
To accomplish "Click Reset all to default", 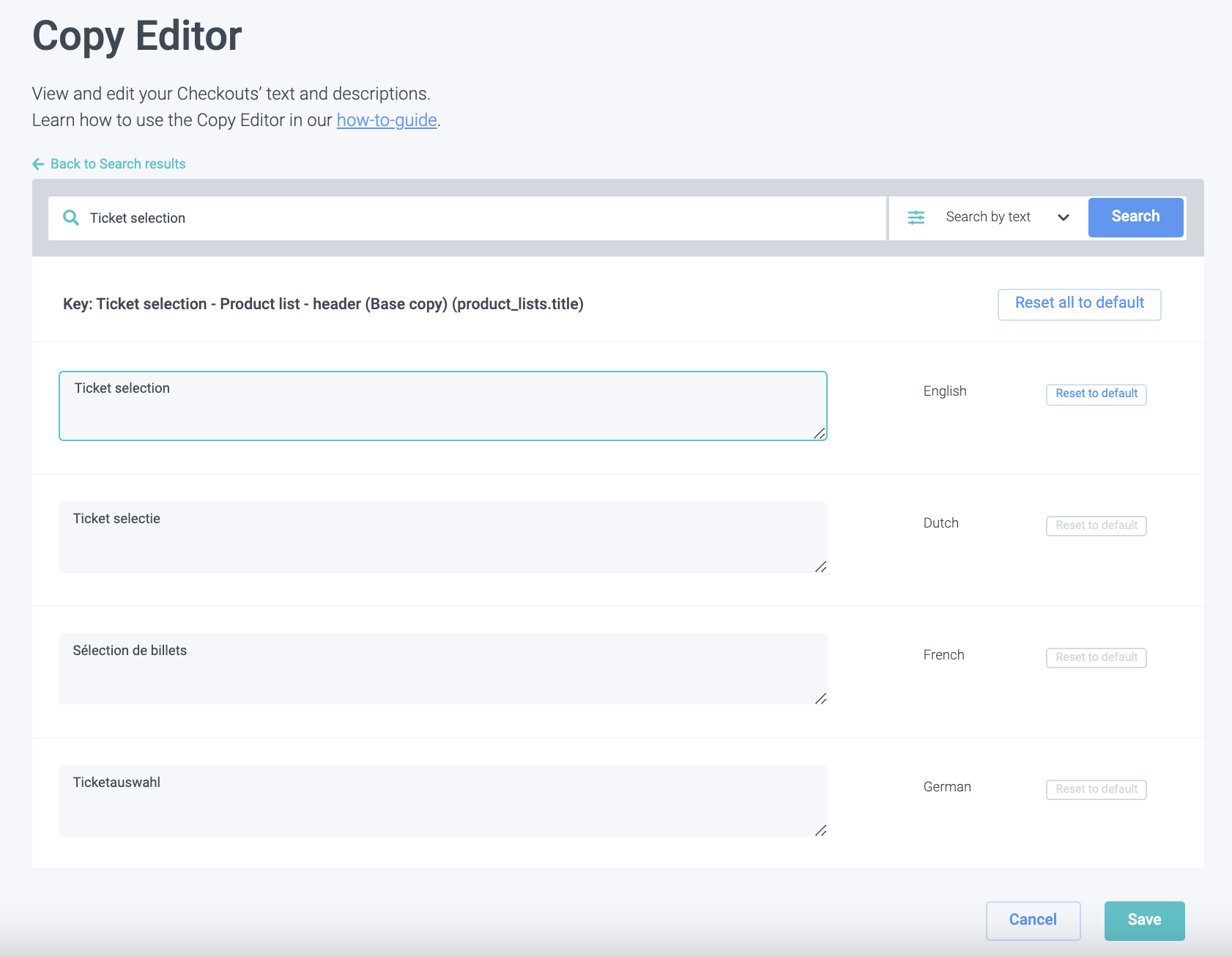I will tap(1079, 303).
